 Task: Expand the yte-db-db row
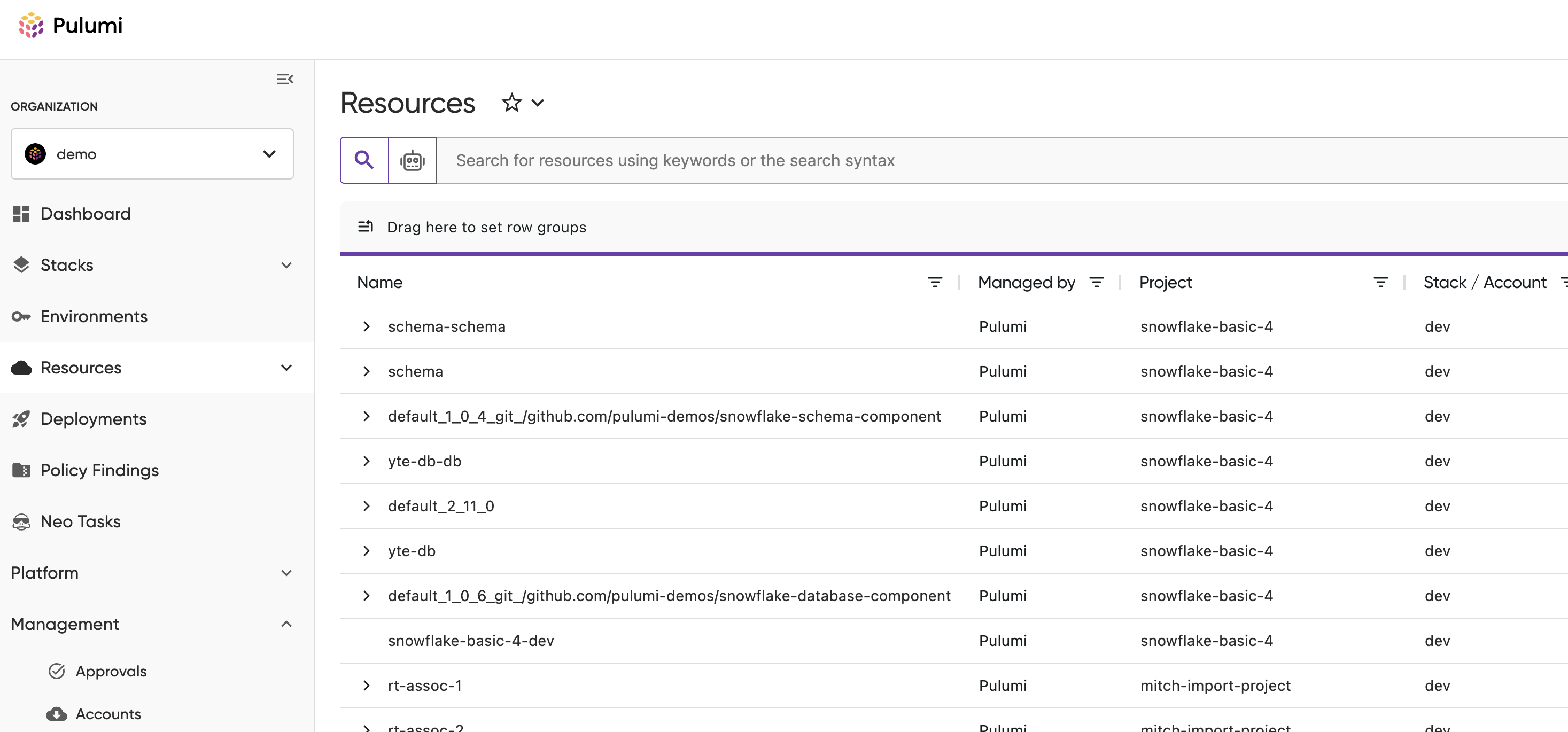pyautogui.click(x=367, y=461)
